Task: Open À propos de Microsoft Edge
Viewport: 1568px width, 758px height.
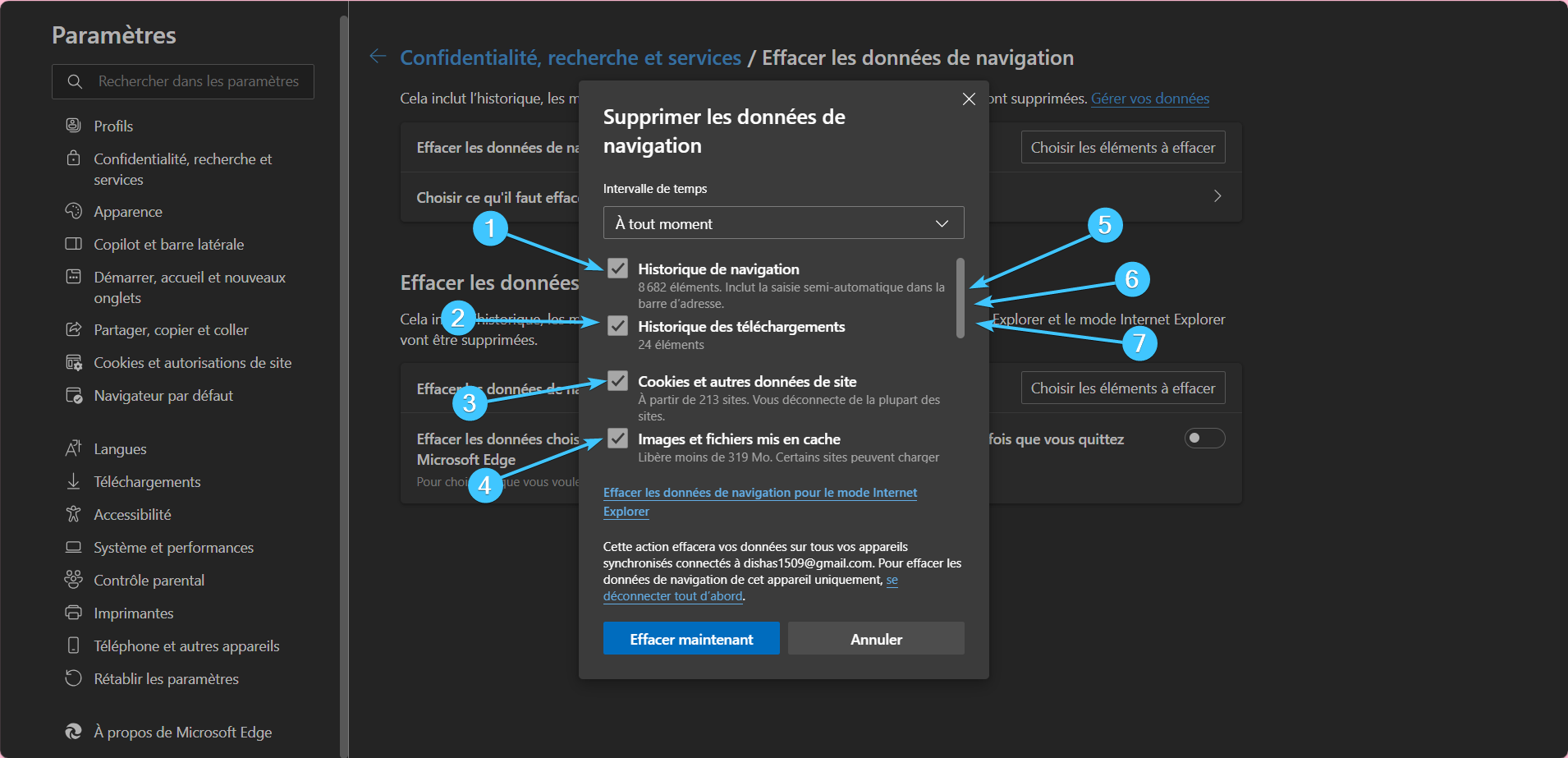Action: click(x=183, y=732)
